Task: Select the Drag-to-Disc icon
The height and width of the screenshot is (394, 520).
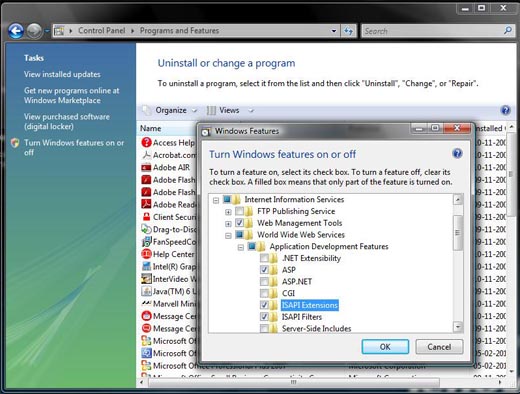Action: (x=146, y=229)
